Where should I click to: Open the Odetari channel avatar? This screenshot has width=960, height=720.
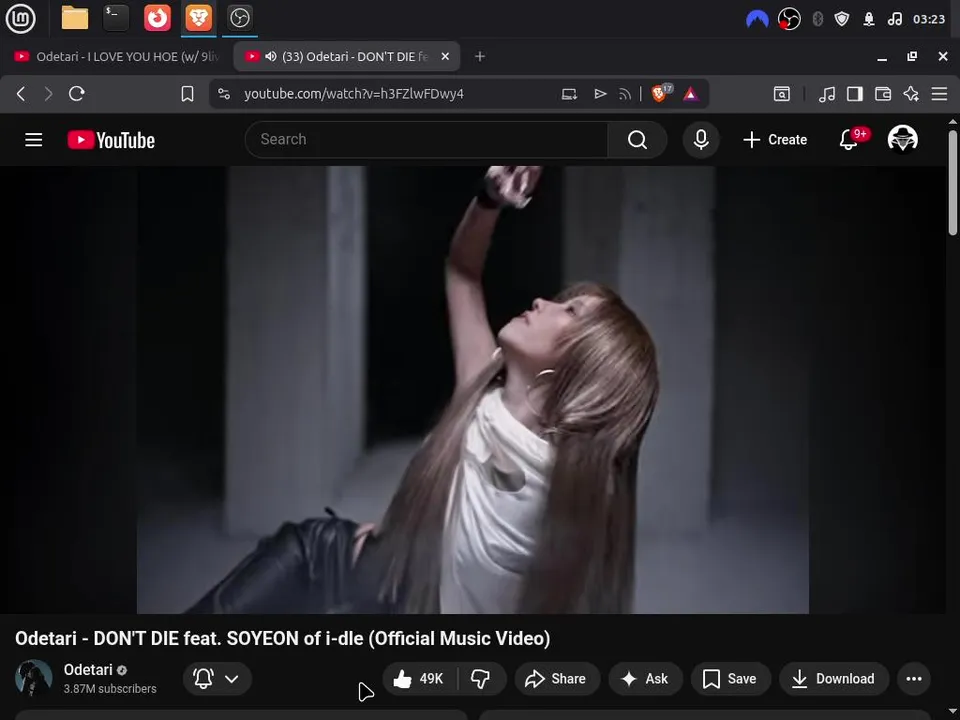34,678
